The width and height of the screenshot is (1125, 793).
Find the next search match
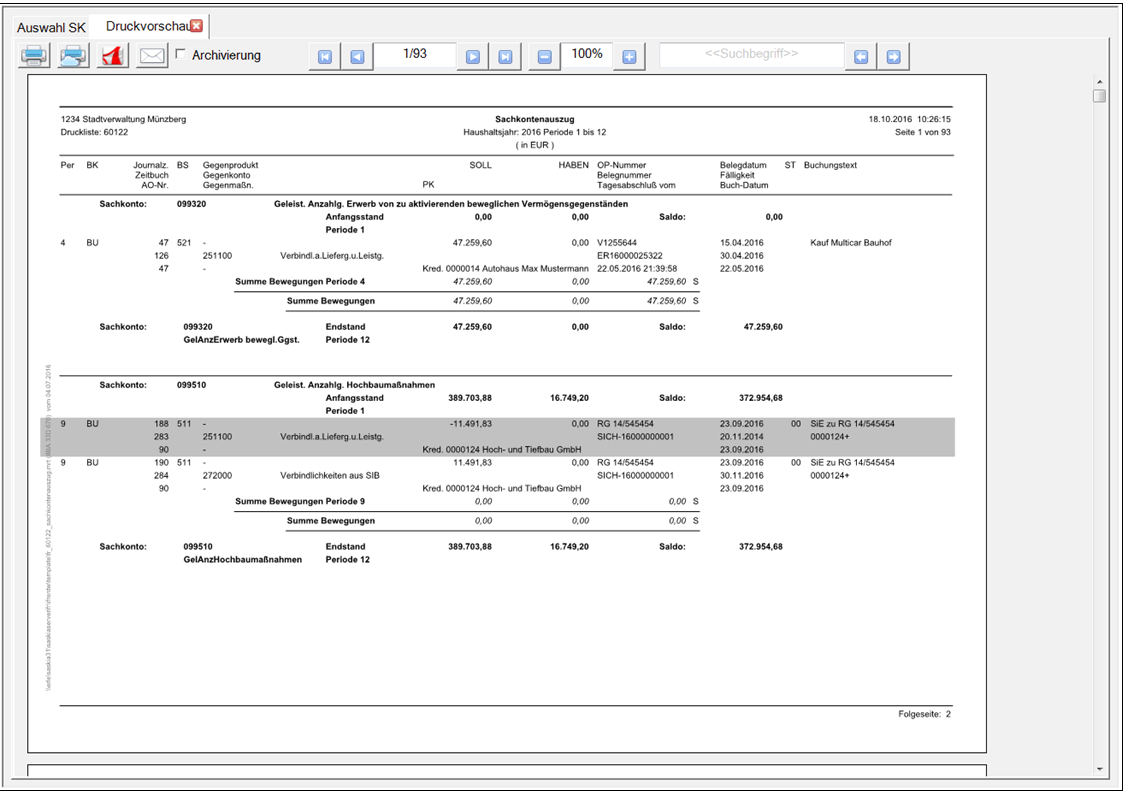coord(893,57)
